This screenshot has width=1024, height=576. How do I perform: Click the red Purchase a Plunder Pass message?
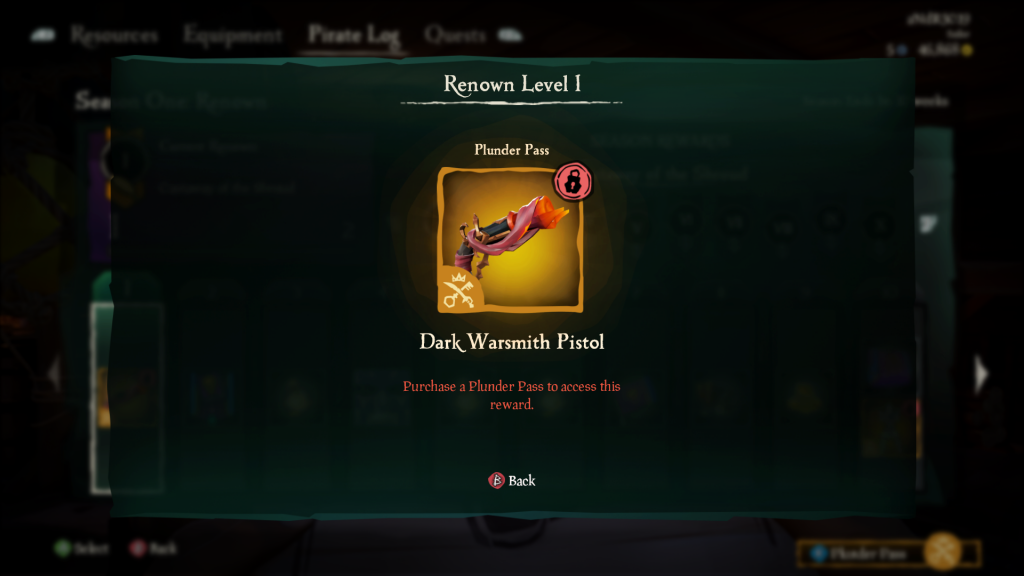point(511,395)
